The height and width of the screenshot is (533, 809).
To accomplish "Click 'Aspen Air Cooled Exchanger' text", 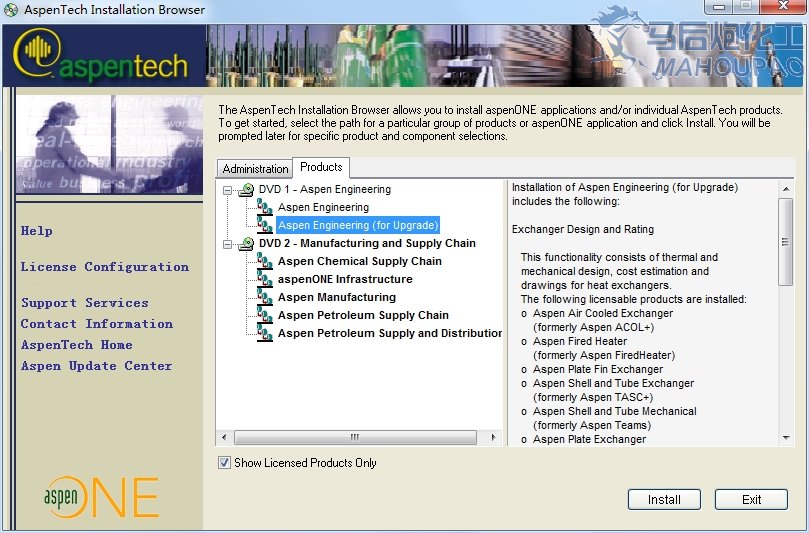I will [603, 313].
